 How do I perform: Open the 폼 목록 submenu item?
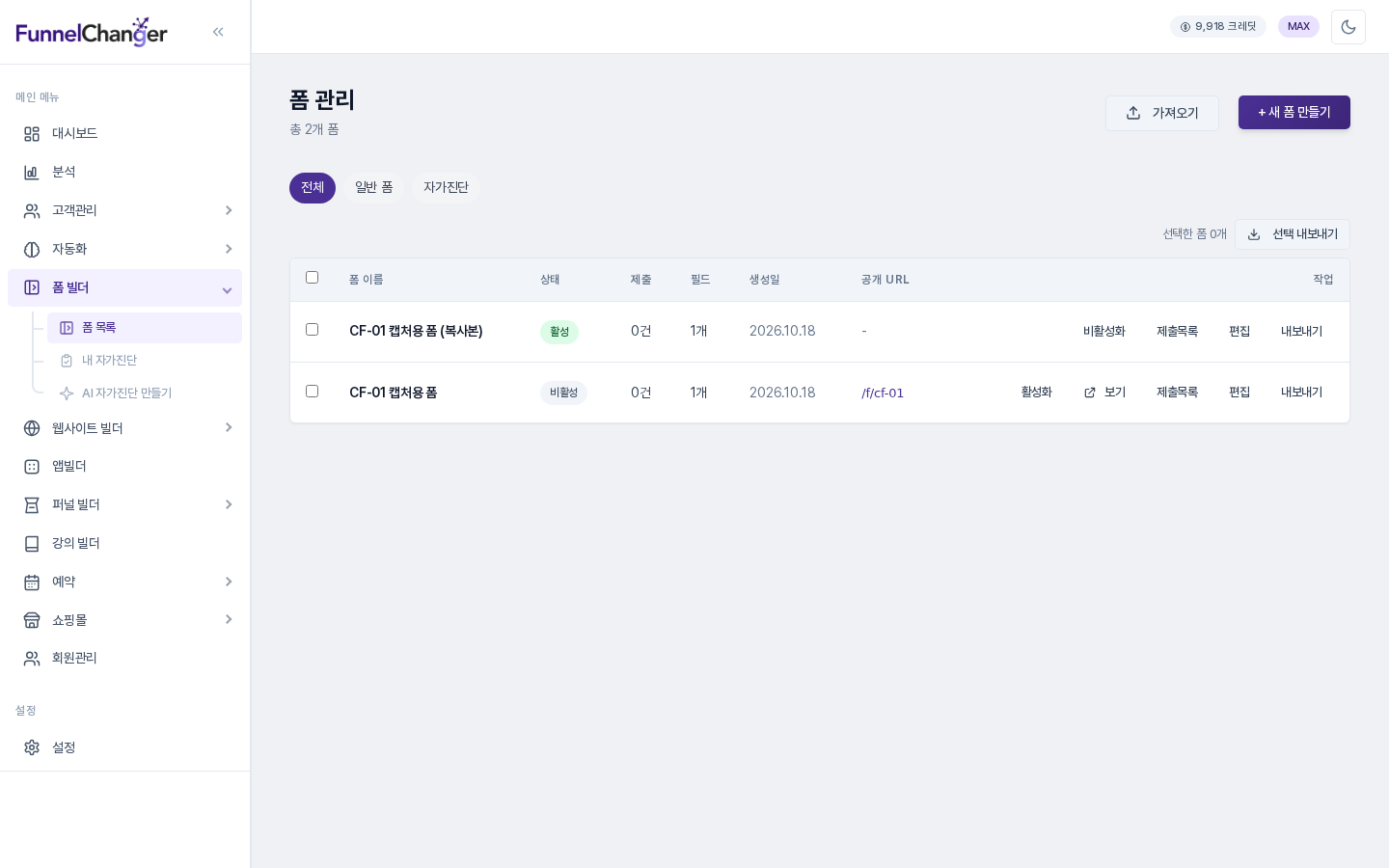click(x=145, y=328)
